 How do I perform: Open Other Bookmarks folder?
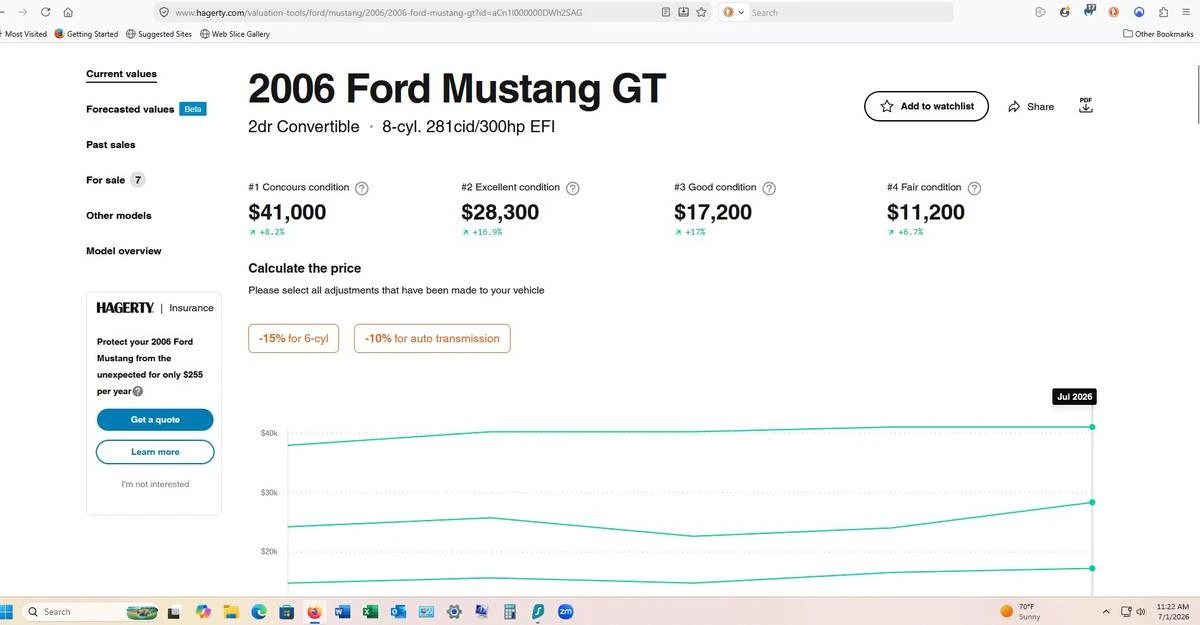(1158, 34)
